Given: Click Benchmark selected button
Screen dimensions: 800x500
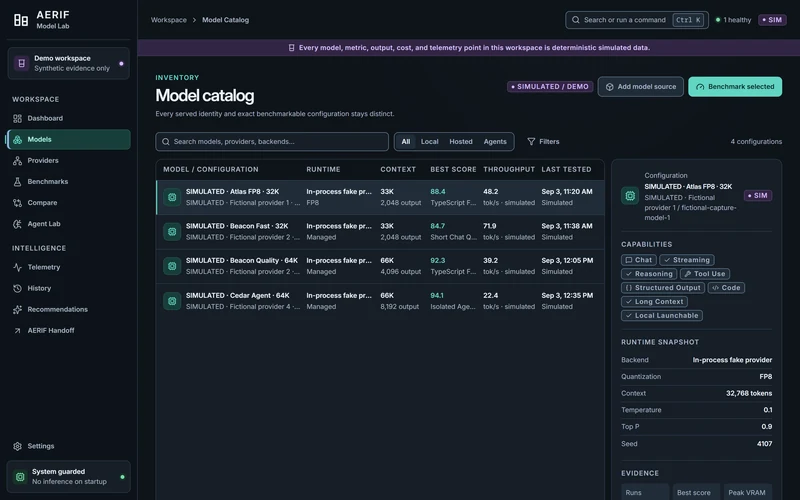Looking at the screenshot, I should 735,87.
